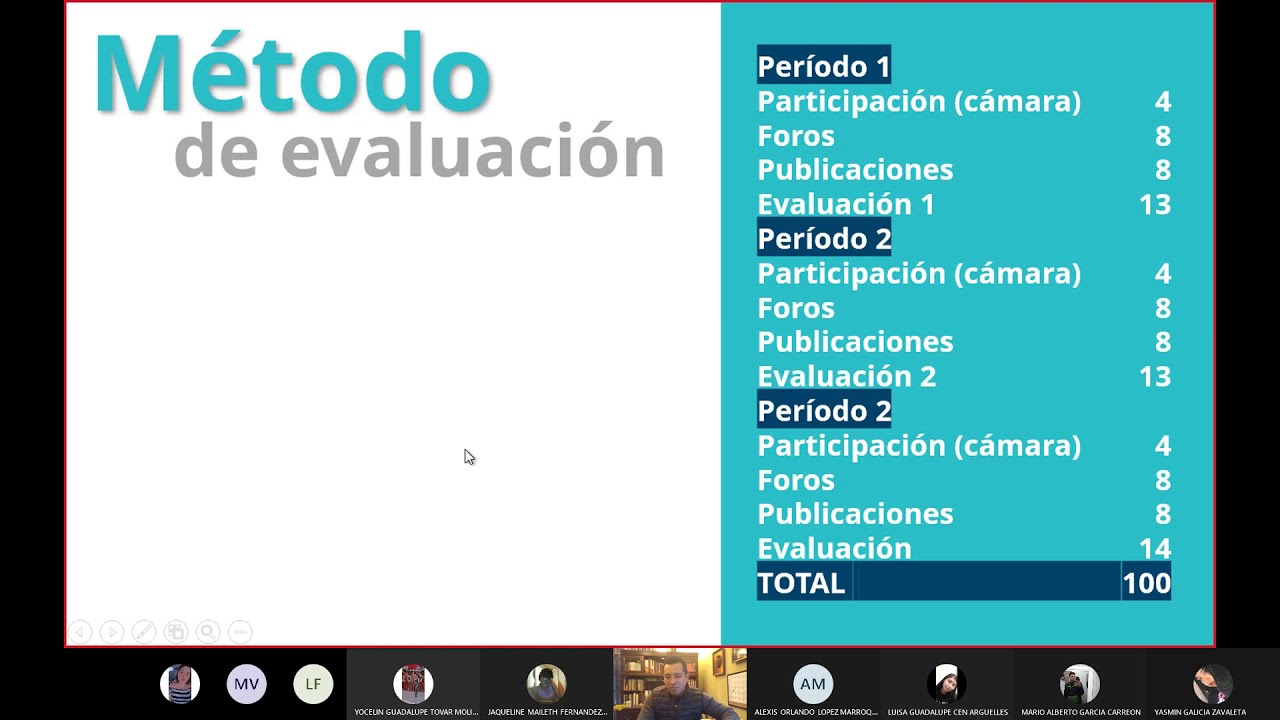Select Luisa Guadalupe Cen Arguelles tile

(x=947, y=684)
